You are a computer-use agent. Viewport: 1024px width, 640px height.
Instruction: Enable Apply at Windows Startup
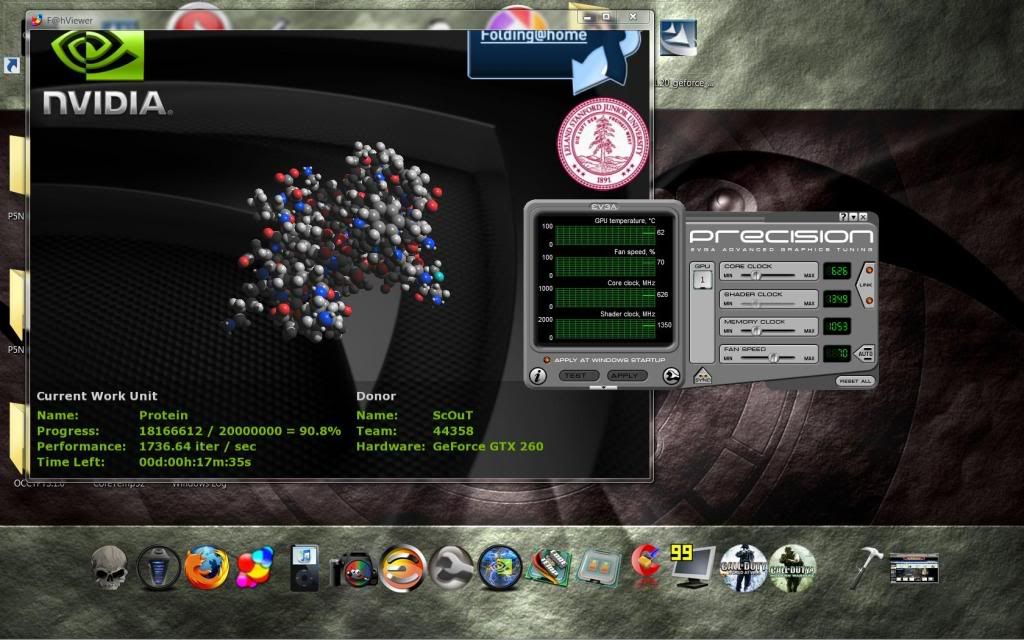pyautogui.click(x=547, y=360)
